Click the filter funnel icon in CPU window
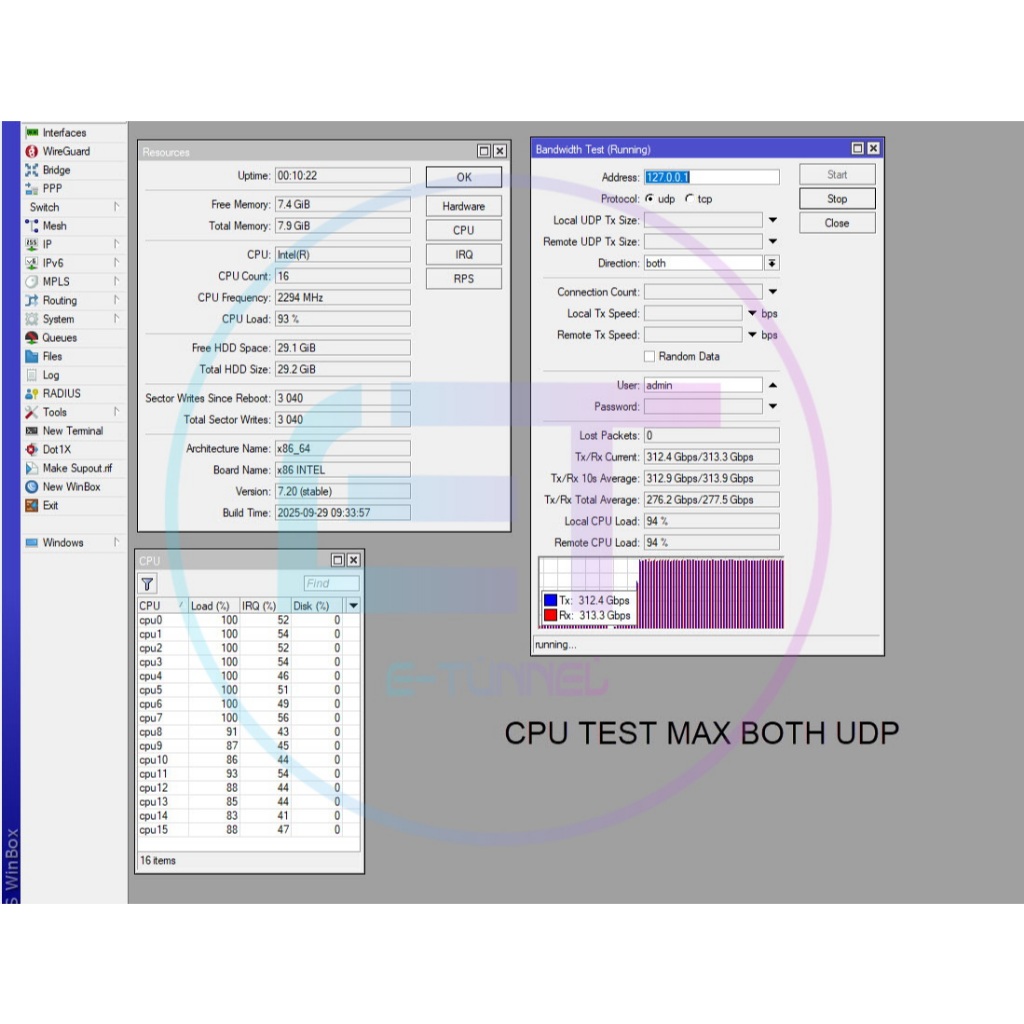The image size is (1024, 1024). 148,584
